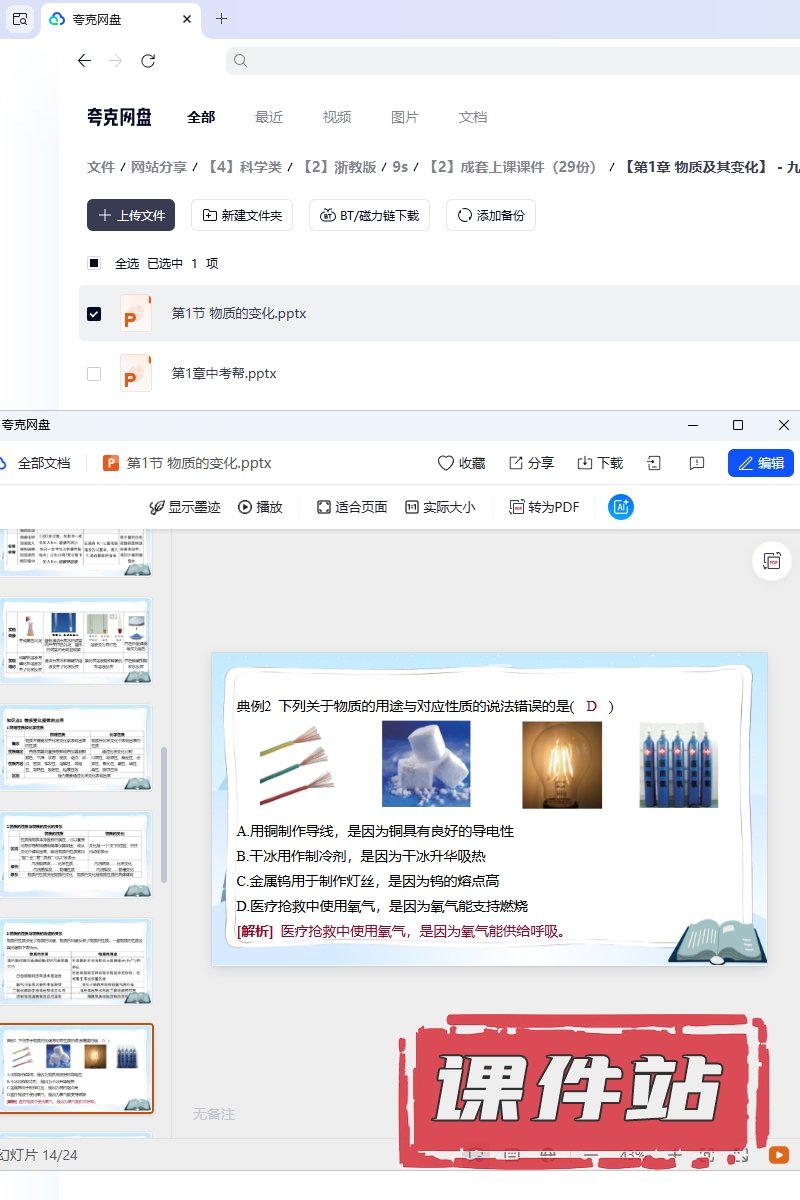
Task: Click the floating PDF convert icon on the right
Action: coord(772,562)
